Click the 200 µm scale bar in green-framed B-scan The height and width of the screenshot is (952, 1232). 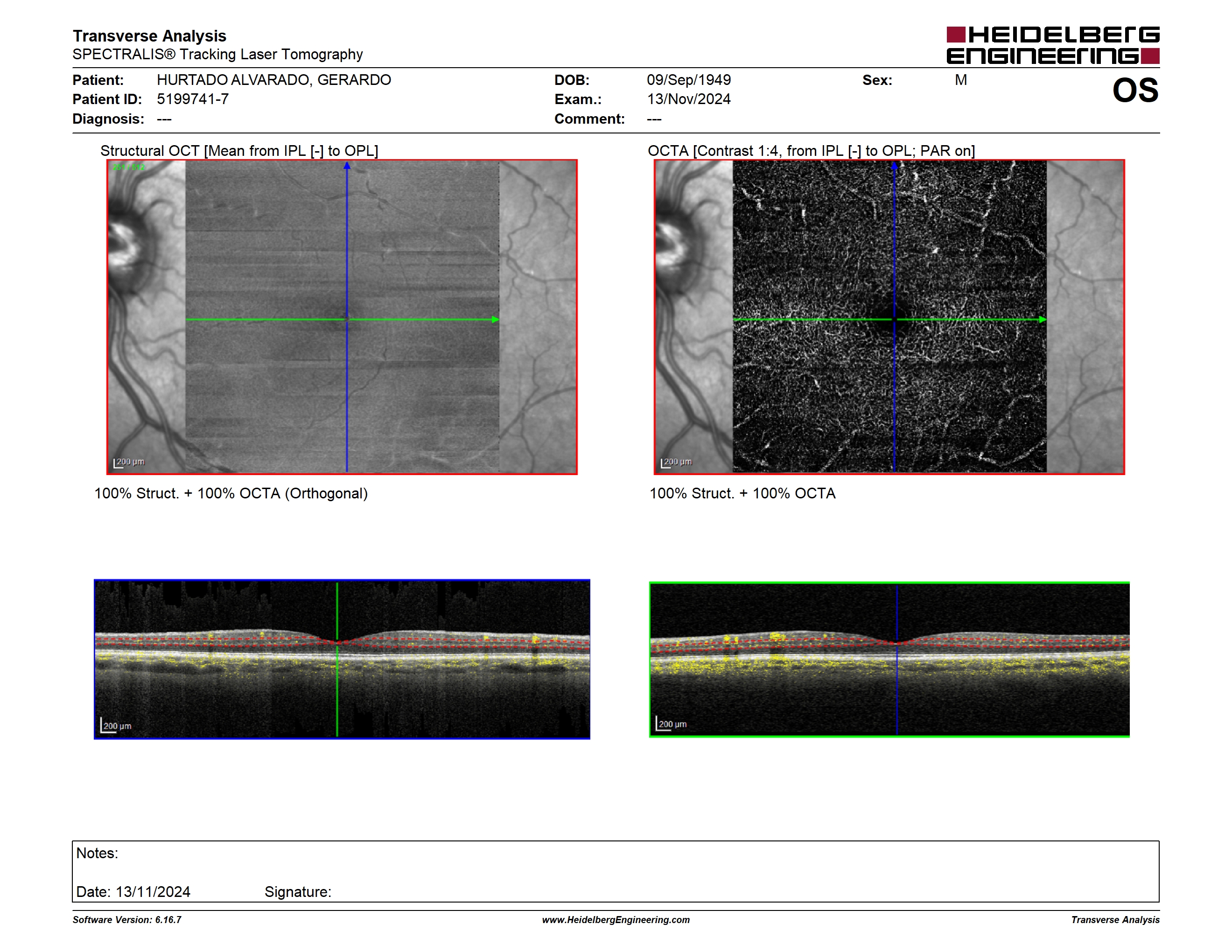point(671,724)
